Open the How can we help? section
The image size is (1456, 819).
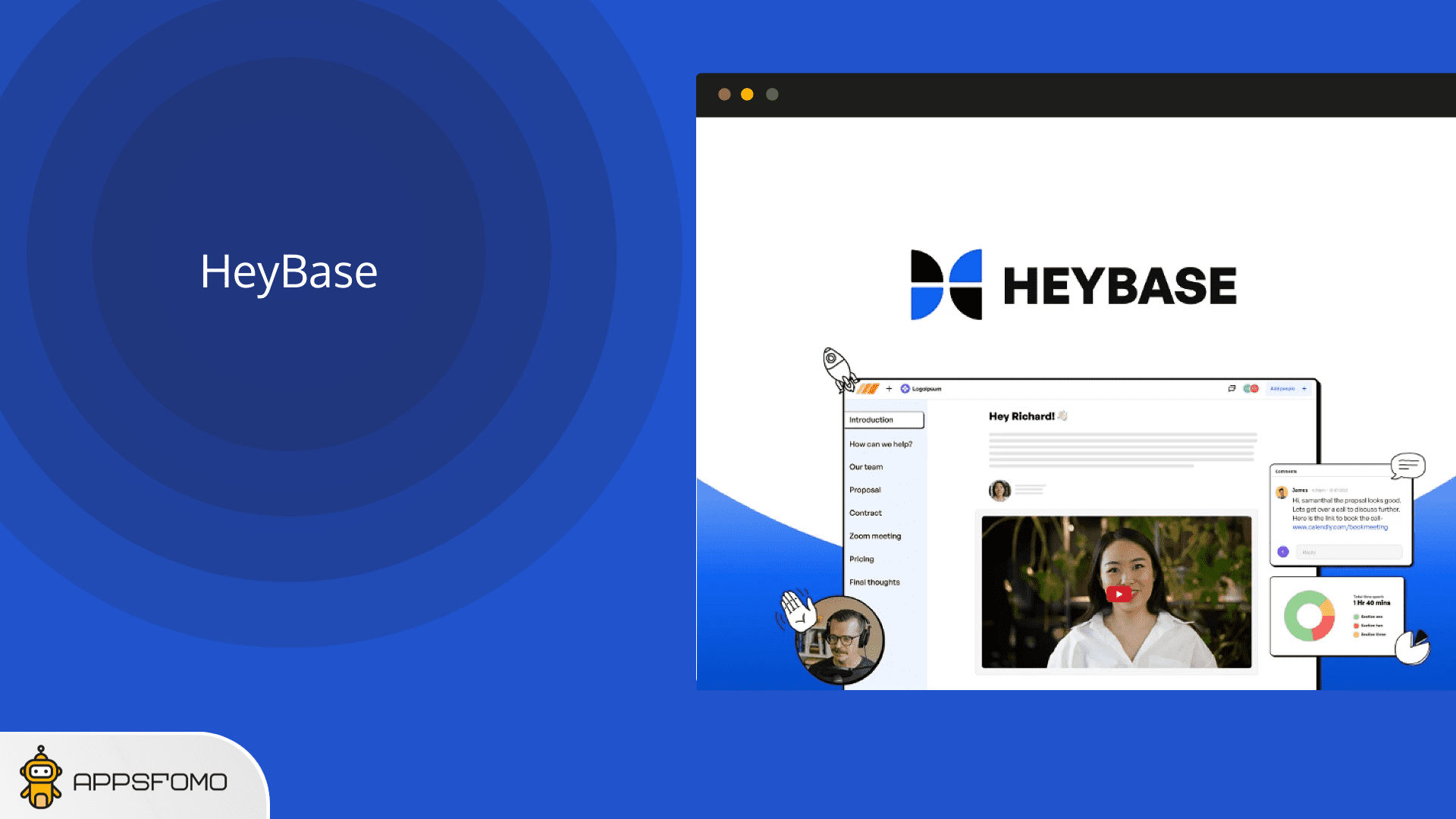[x=880, y=444]
